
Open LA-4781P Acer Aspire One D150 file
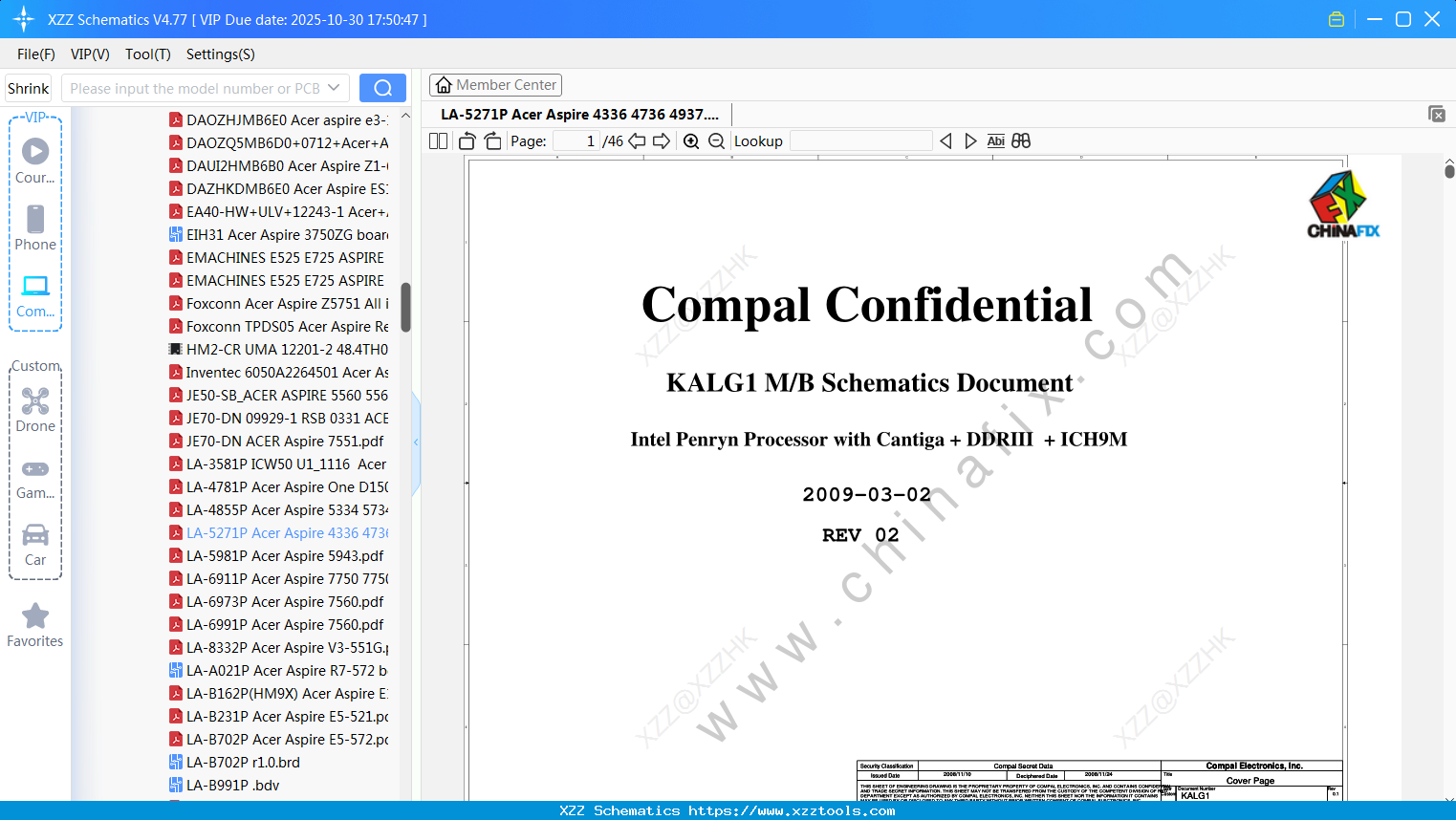[x=278, y=487]
